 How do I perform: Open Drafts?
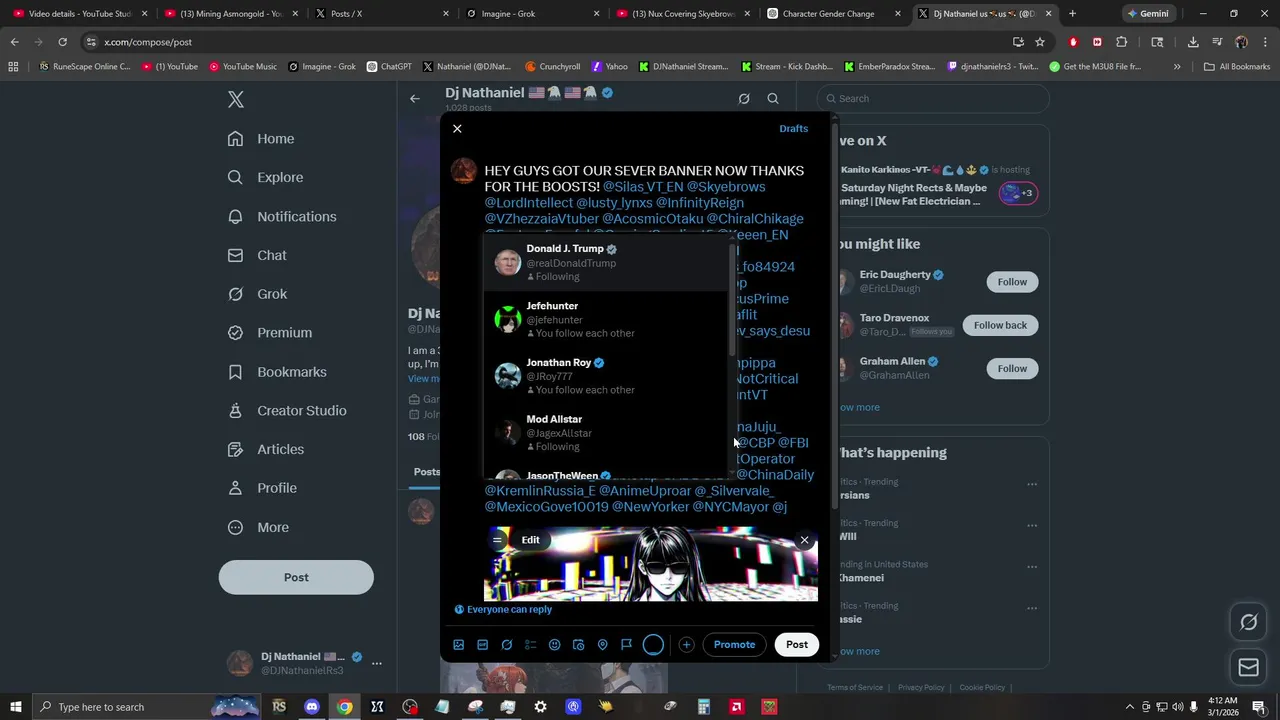[793, 129]
